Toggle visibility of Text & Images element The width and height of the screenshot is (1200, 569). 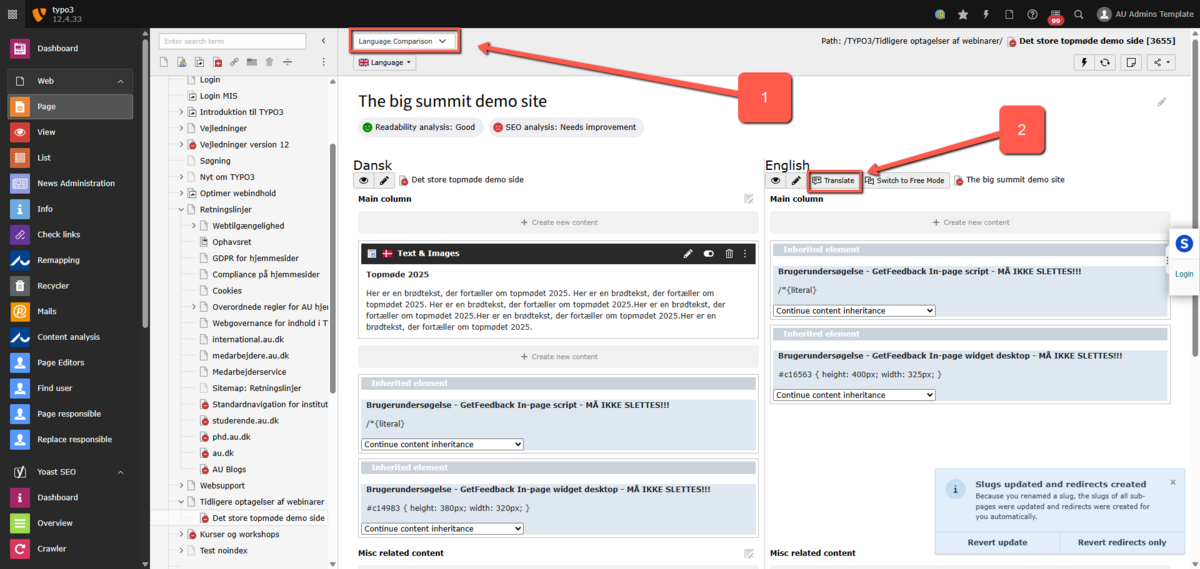pyautogui.click(x=708, y=254)
